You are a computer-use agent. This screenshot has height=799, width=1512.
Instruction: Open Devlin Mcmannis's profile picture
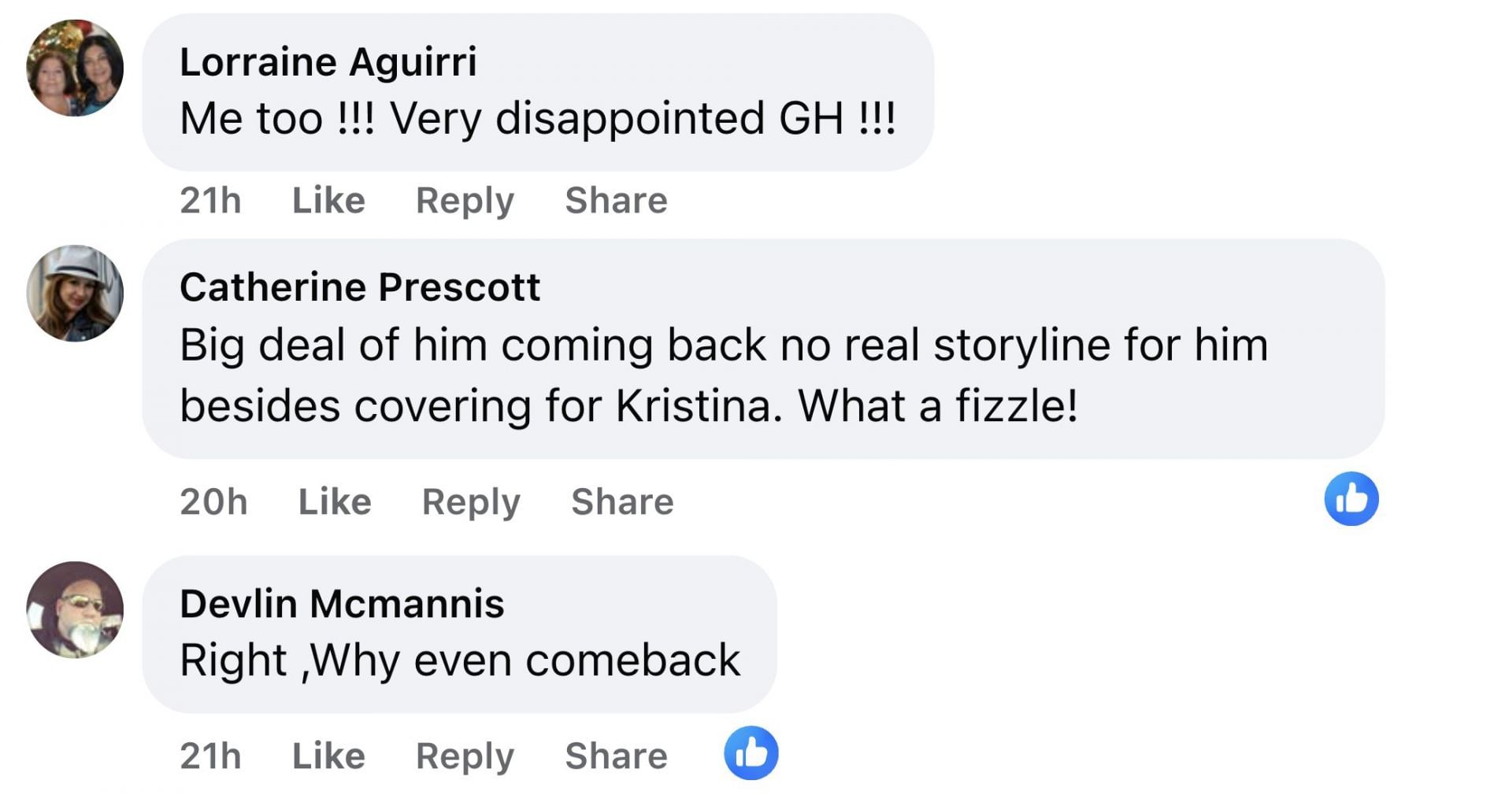point(75,609)
